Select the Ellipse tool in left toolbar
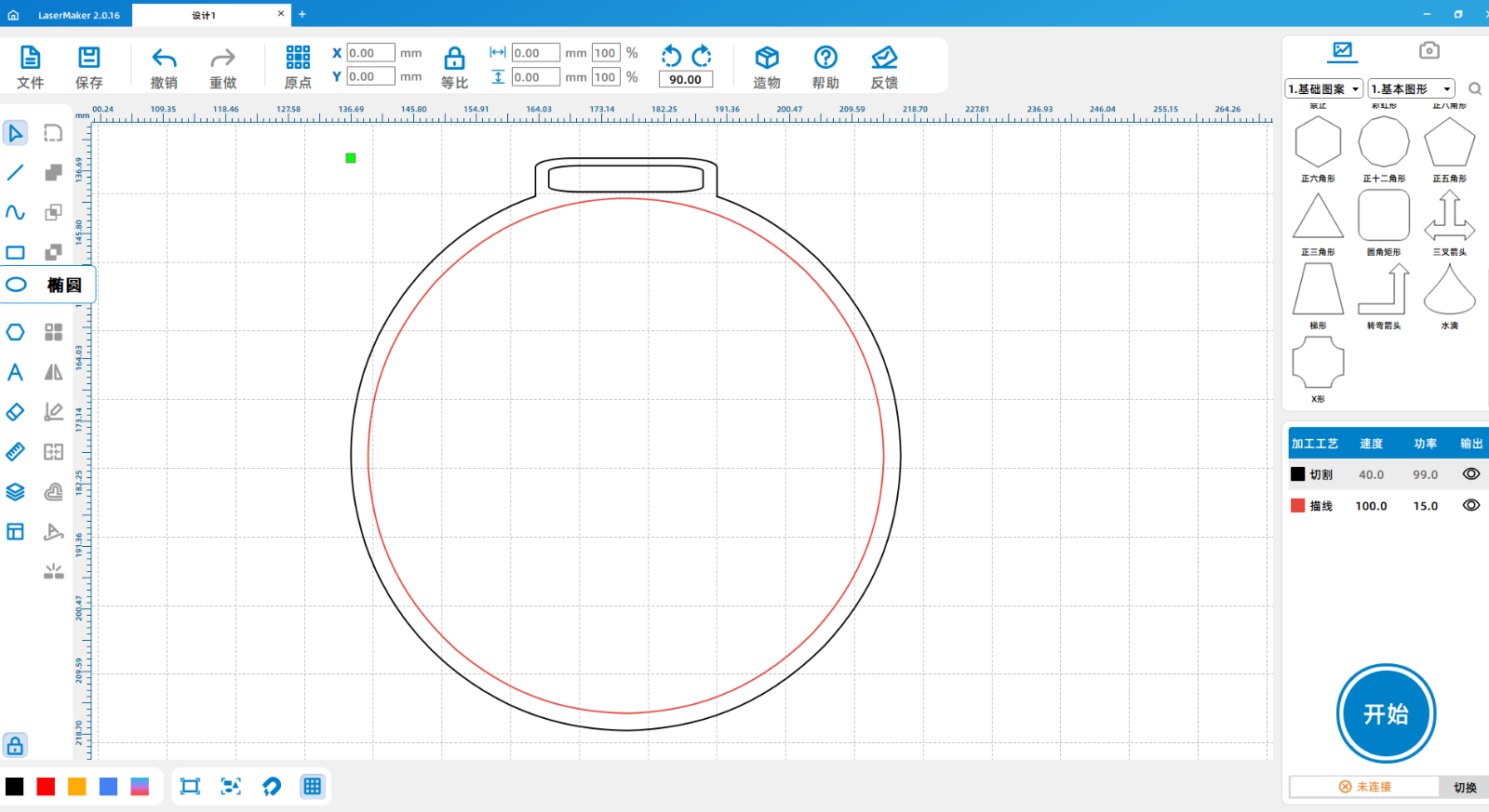 click(x=16, y=285)
